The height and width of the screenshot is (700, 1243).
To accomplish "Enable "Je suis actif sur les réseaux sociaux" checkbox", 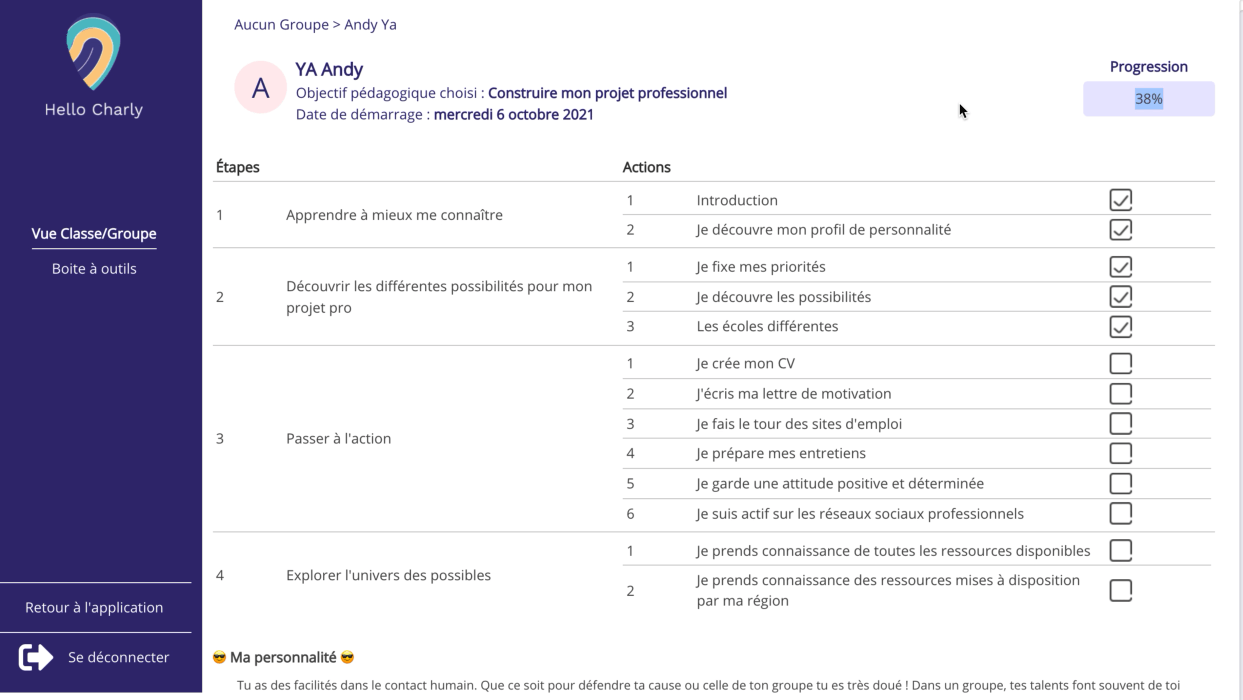I will click(x=1120, y=513).
